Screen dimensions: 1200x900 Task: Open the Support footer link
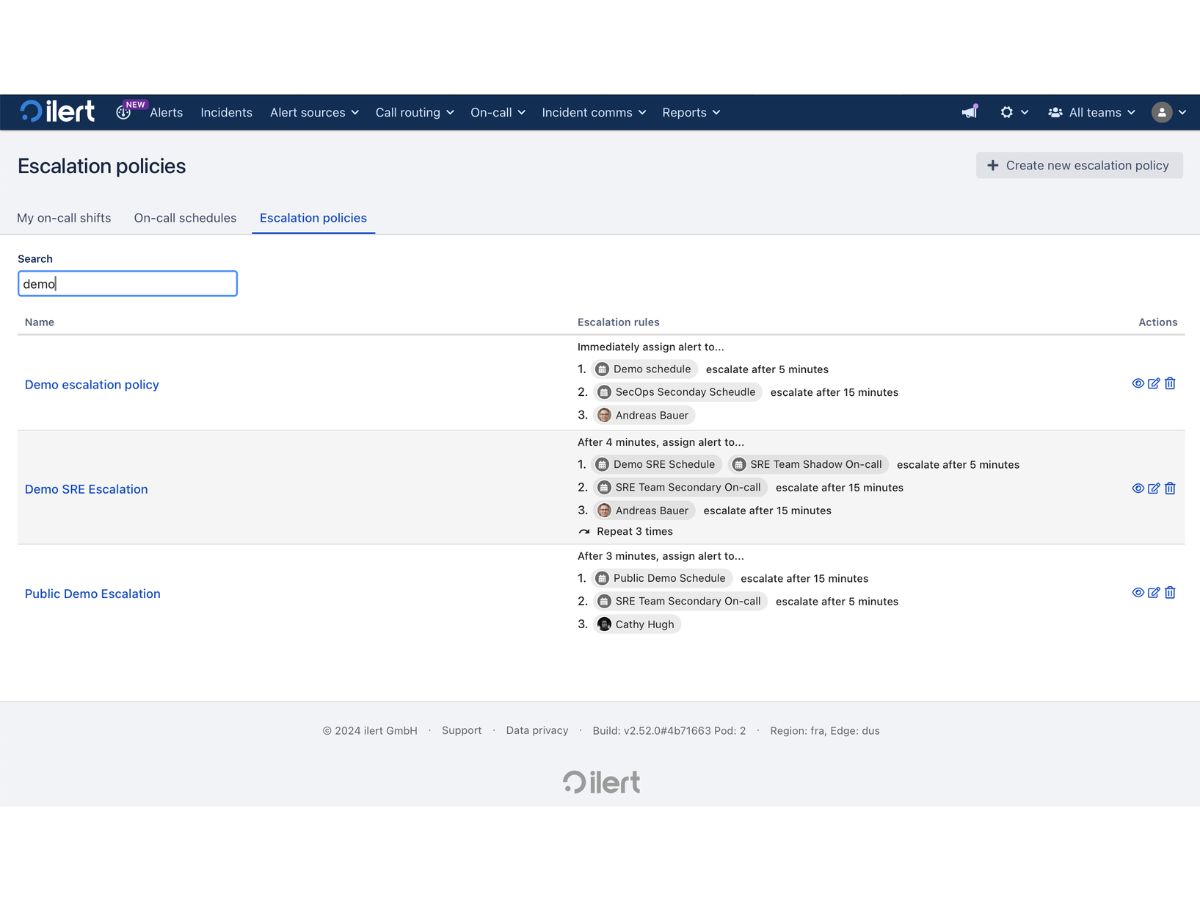pyautogui.click(x=461, y=730)
